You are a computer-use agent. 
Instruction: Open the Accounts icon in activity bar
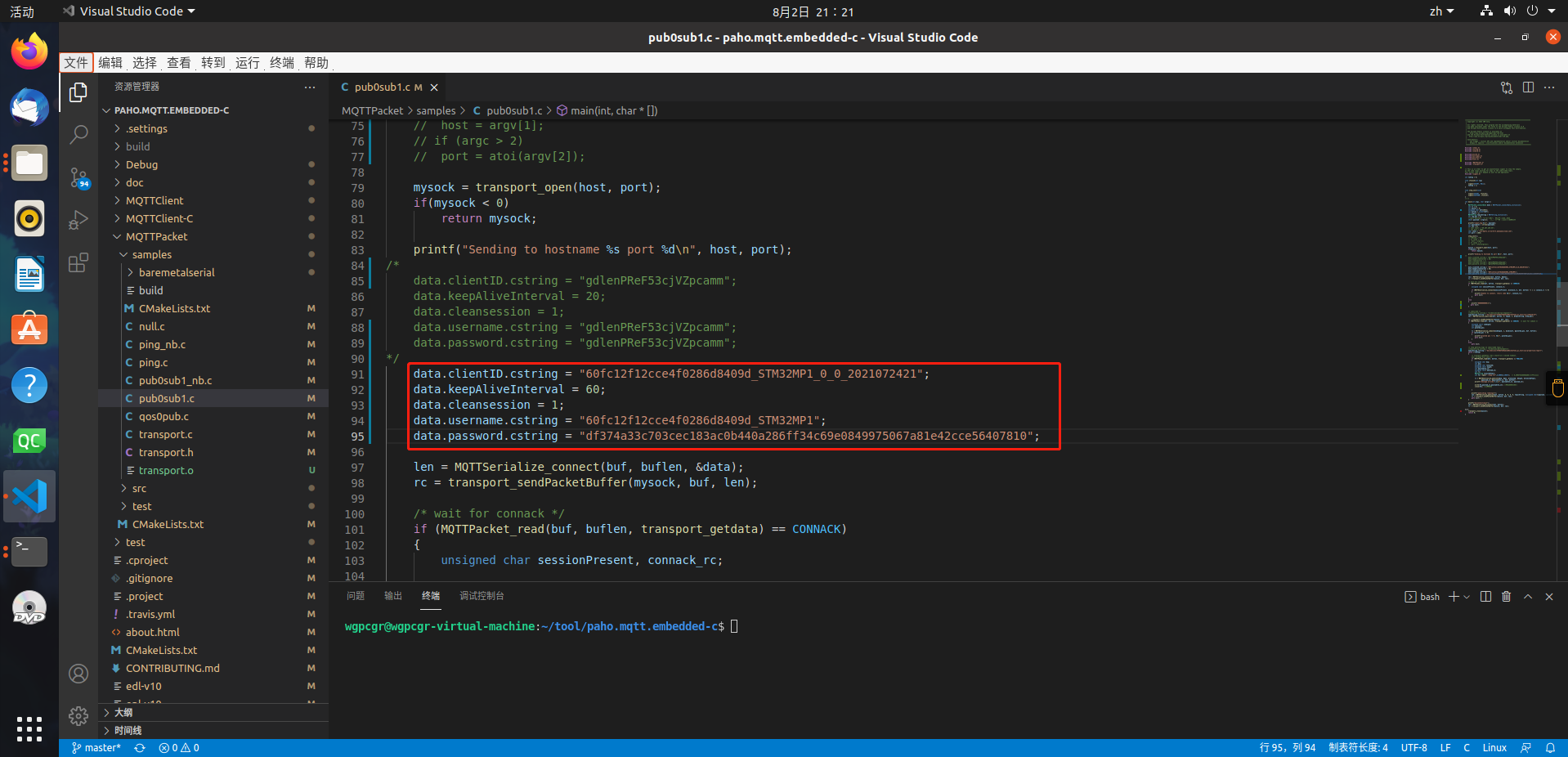(x=78, y=674)
